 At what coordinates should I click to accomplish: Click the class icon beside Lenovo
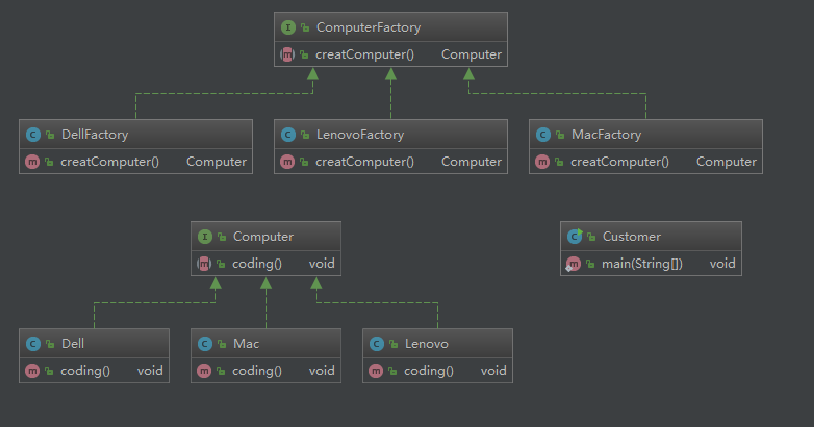(377, 344)
